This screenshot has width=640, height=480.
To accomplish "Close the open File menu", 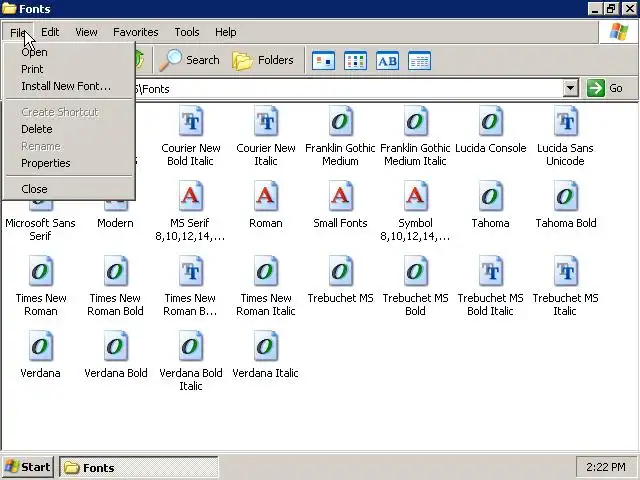I will (x=18, y=32).
